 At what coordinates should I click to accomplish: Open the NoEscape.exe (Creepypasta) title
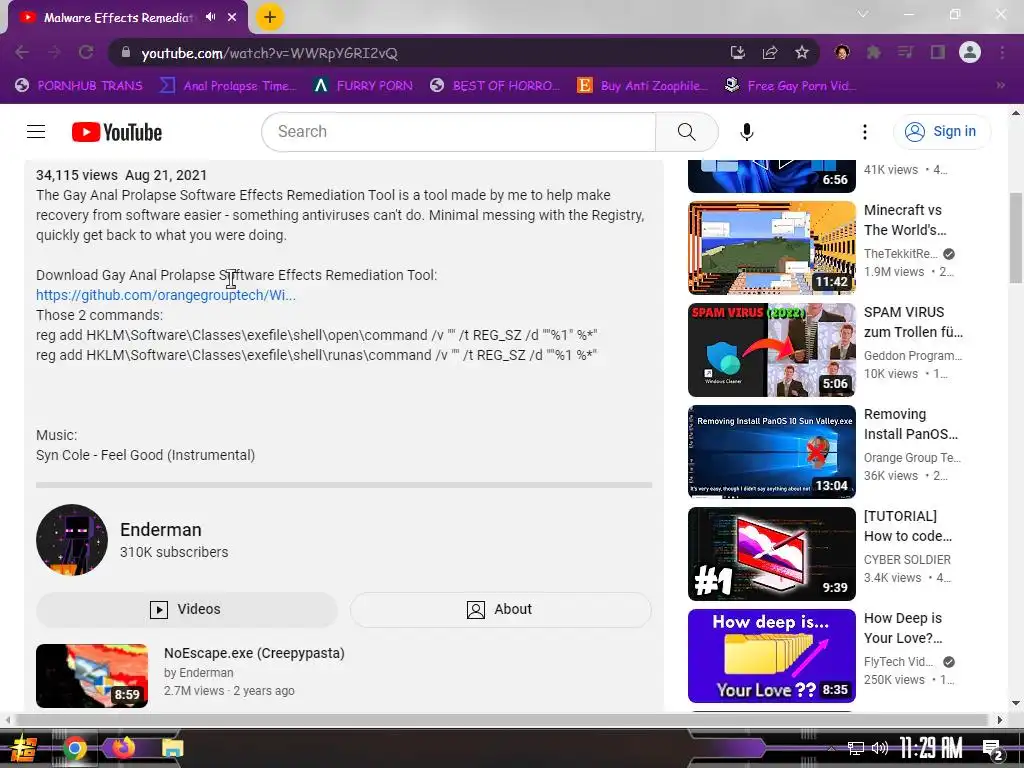tap(254, 653)
